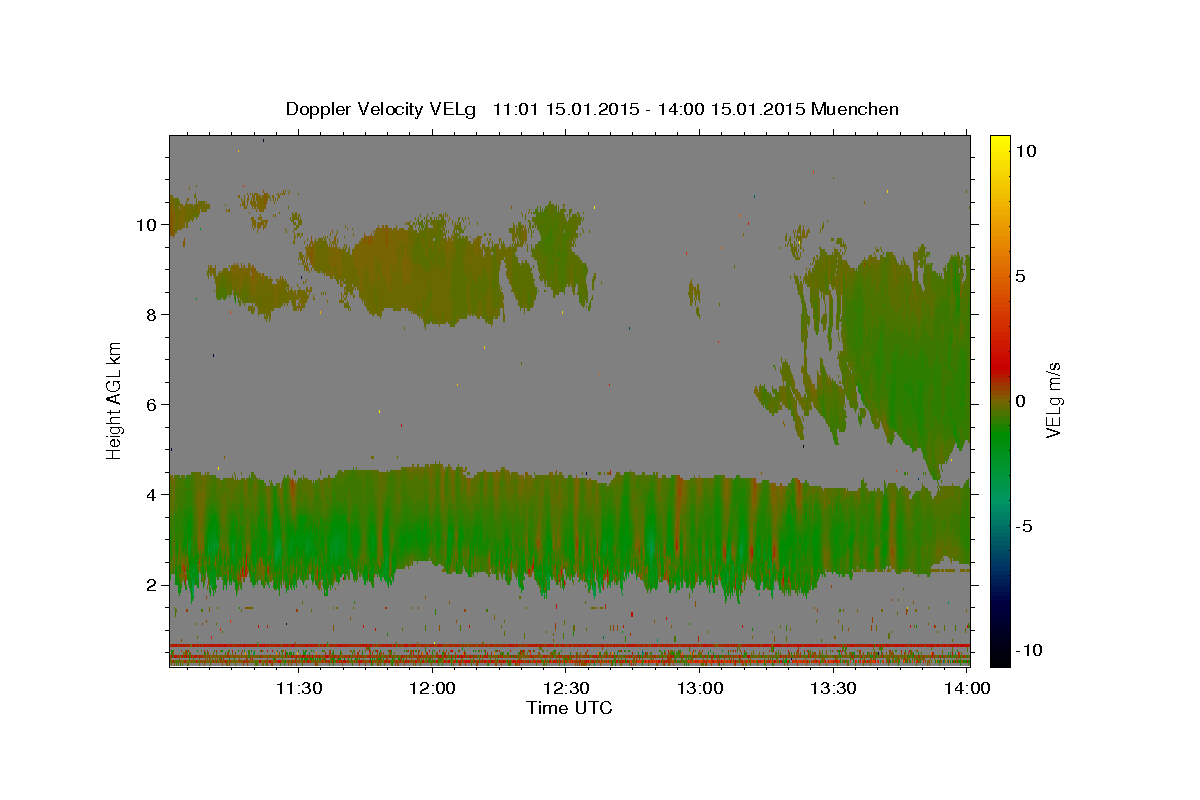This screenshot has height=800, width=1200.
Task: Click the height tick label 10
Action: pyautogui.click(x=146, y=224)
